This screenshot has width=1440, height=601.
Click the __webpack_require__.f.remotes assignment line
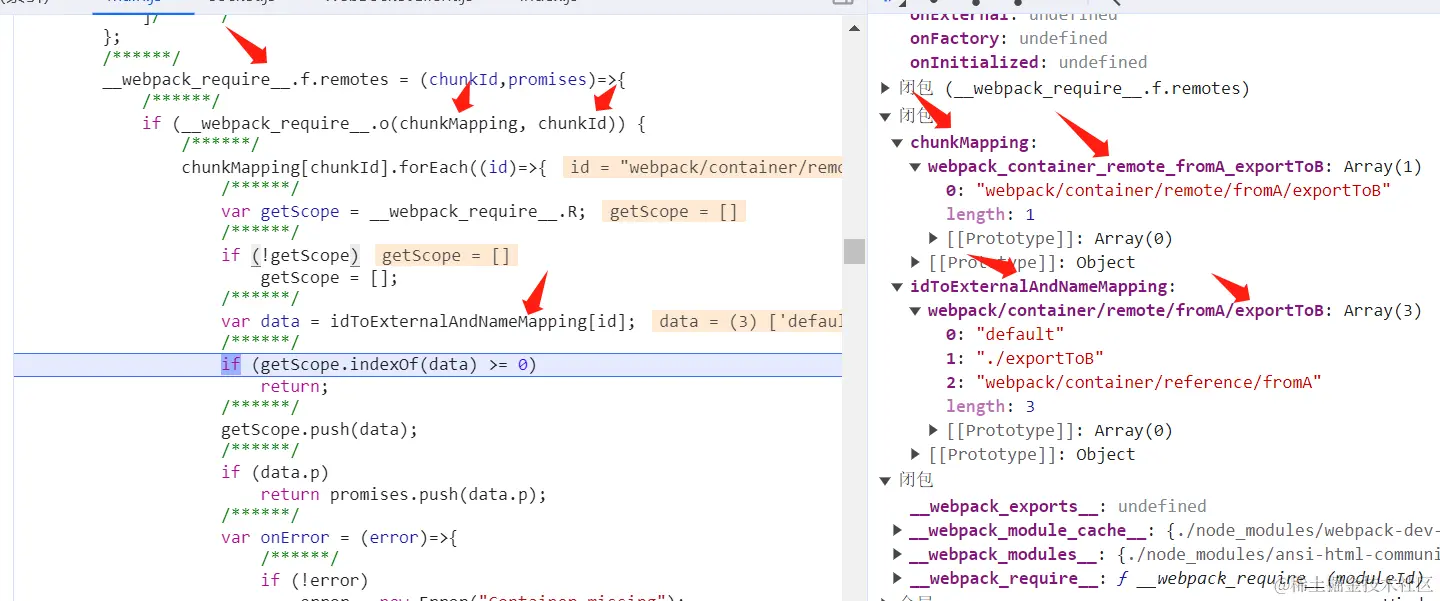pos(364,80)
